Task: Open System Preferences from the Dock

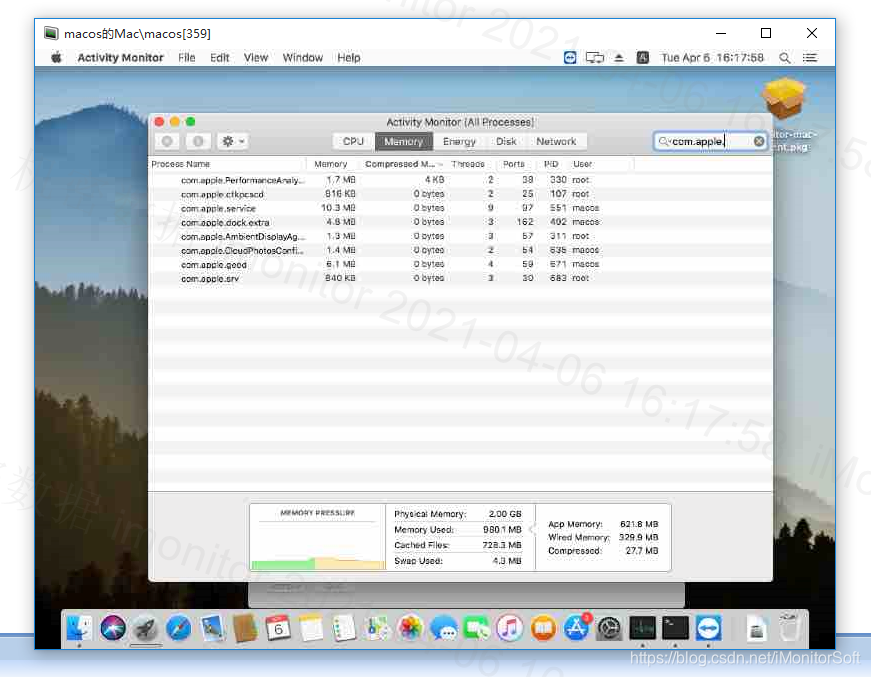Action: 609,629
